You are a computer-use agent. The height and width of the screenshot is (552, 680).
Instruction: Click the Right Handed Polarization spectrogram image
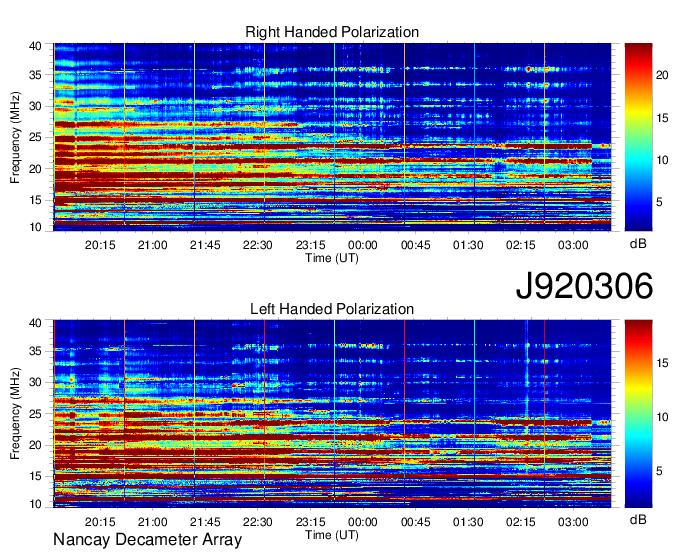click(332, 137)
